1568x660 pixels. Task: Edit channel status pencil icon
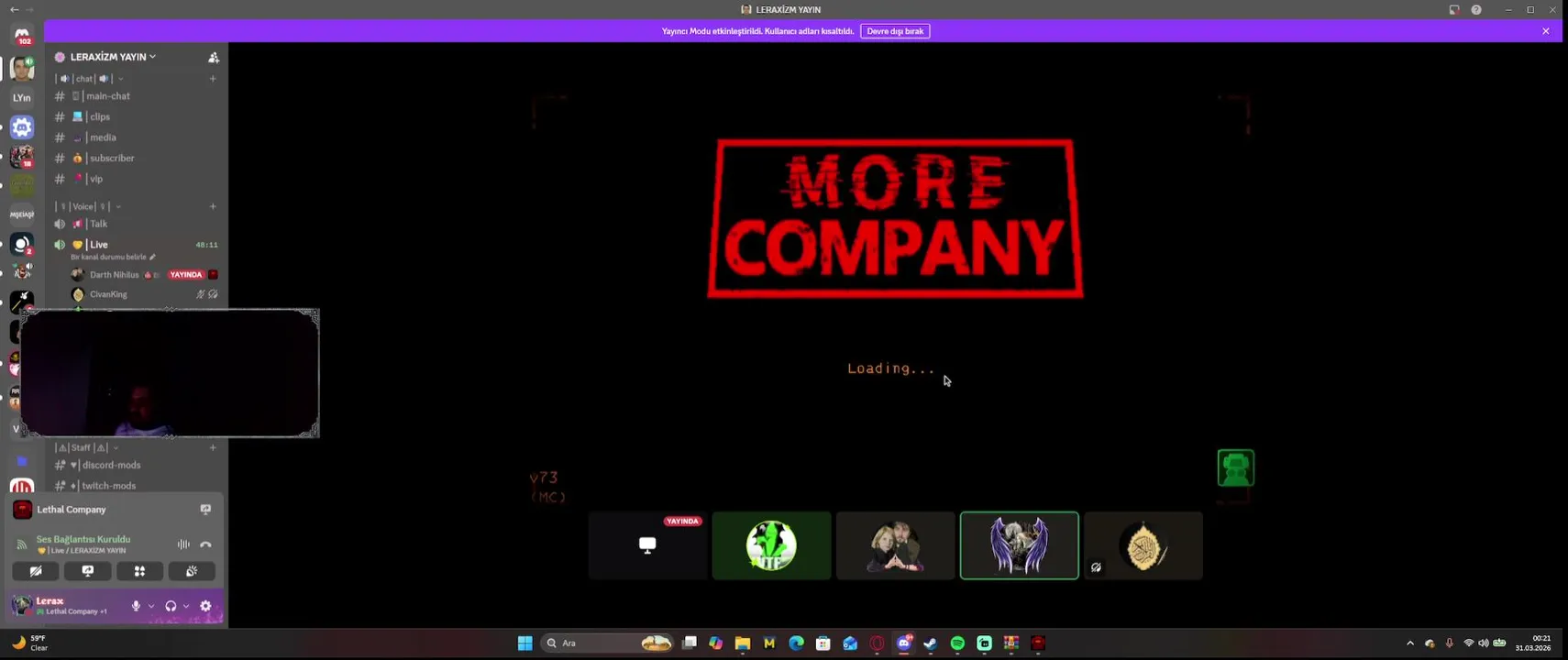[153, 258]
